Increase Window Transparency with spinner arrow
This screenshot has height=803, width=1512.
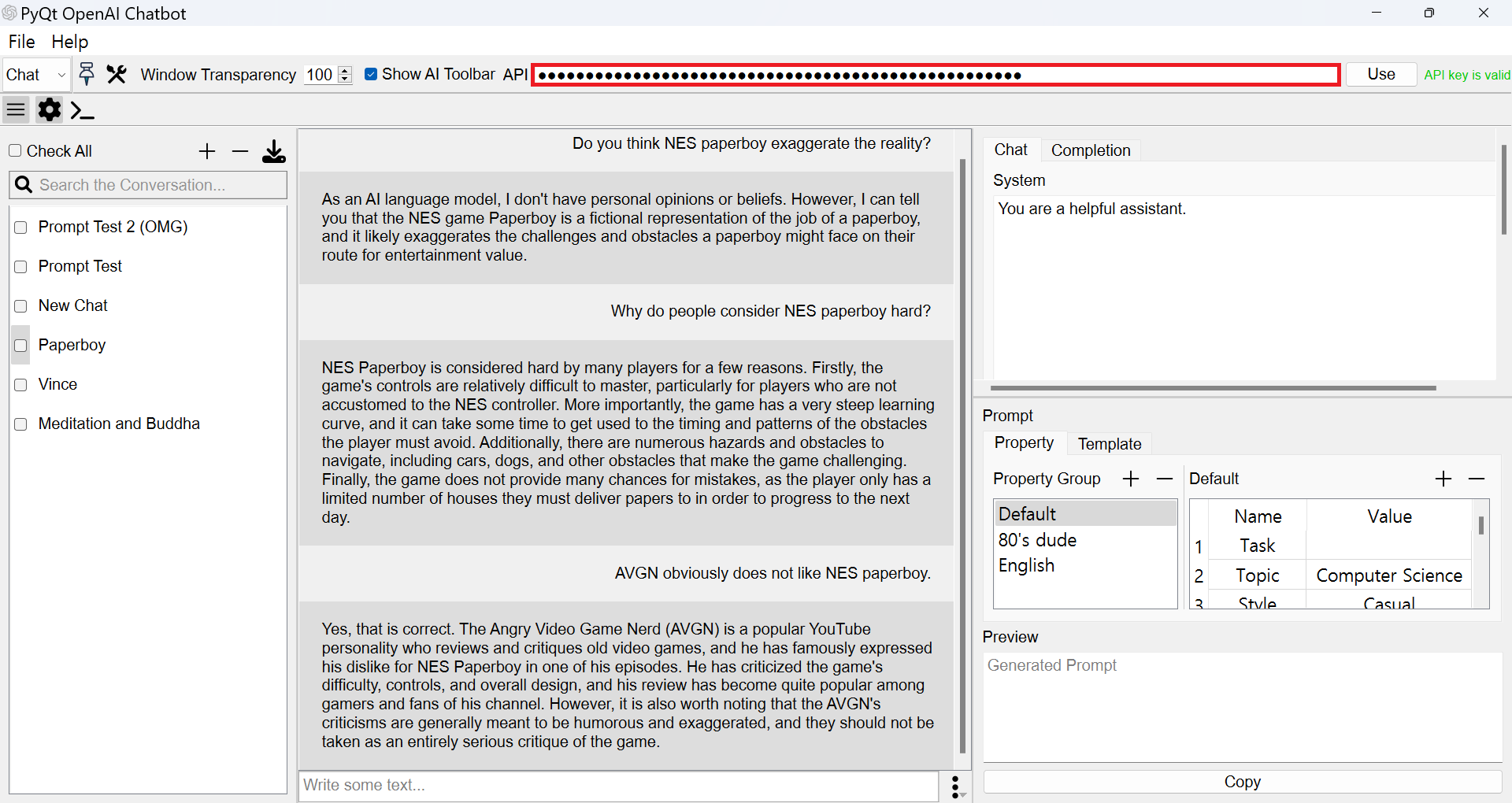[345, 70]
